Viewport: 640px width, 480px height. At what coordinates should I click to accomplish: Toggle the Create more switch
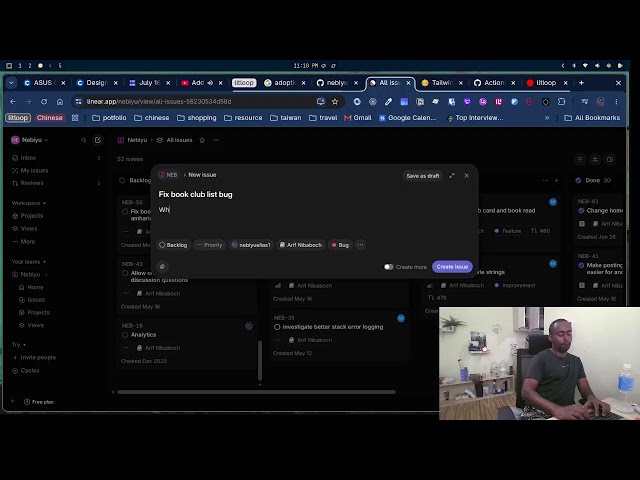click(x=388, y=267)
